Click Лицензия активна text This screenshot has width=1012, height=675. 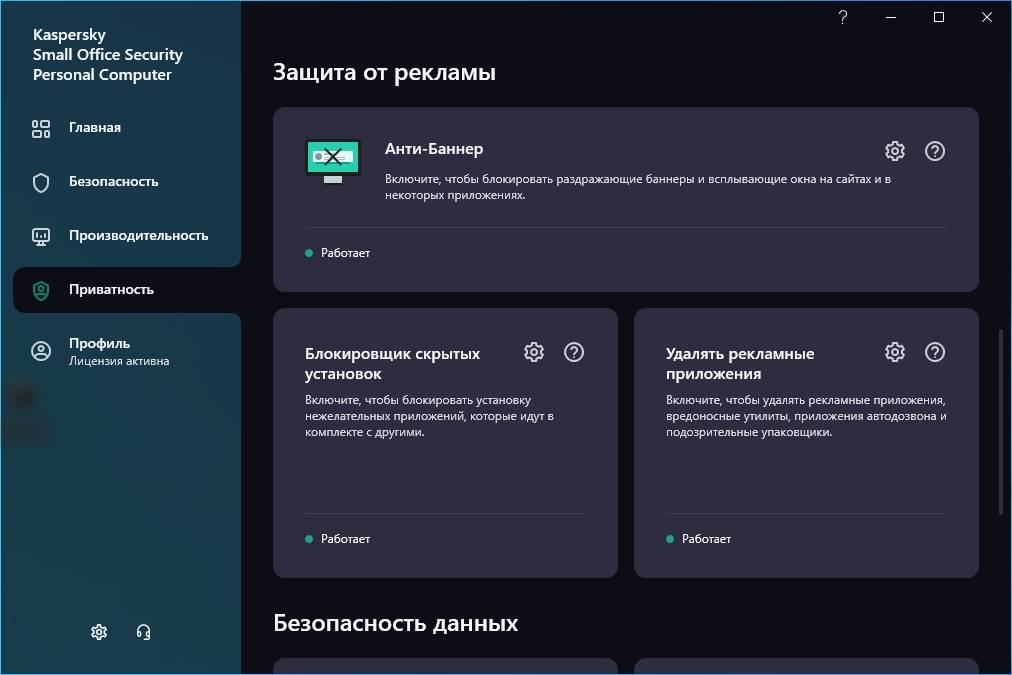pos(119,361)
